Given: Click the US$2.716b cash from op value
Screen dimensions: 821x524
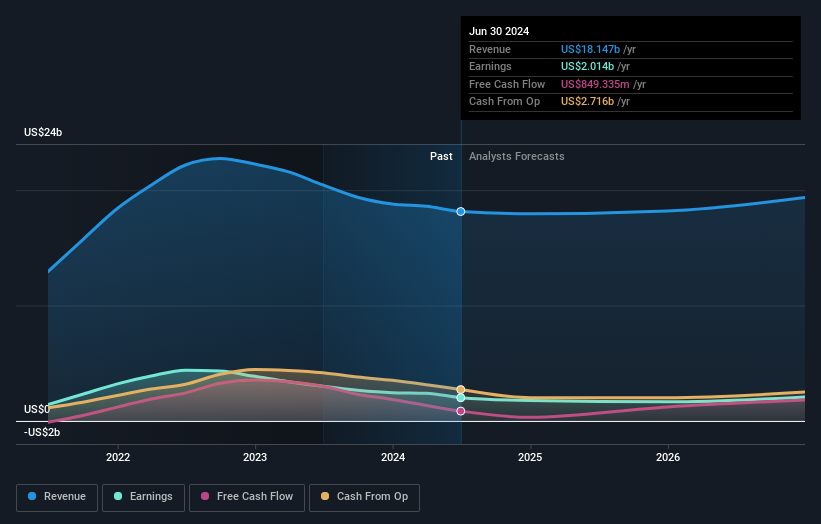Looking at the screenshot, I should coord(587,102).
